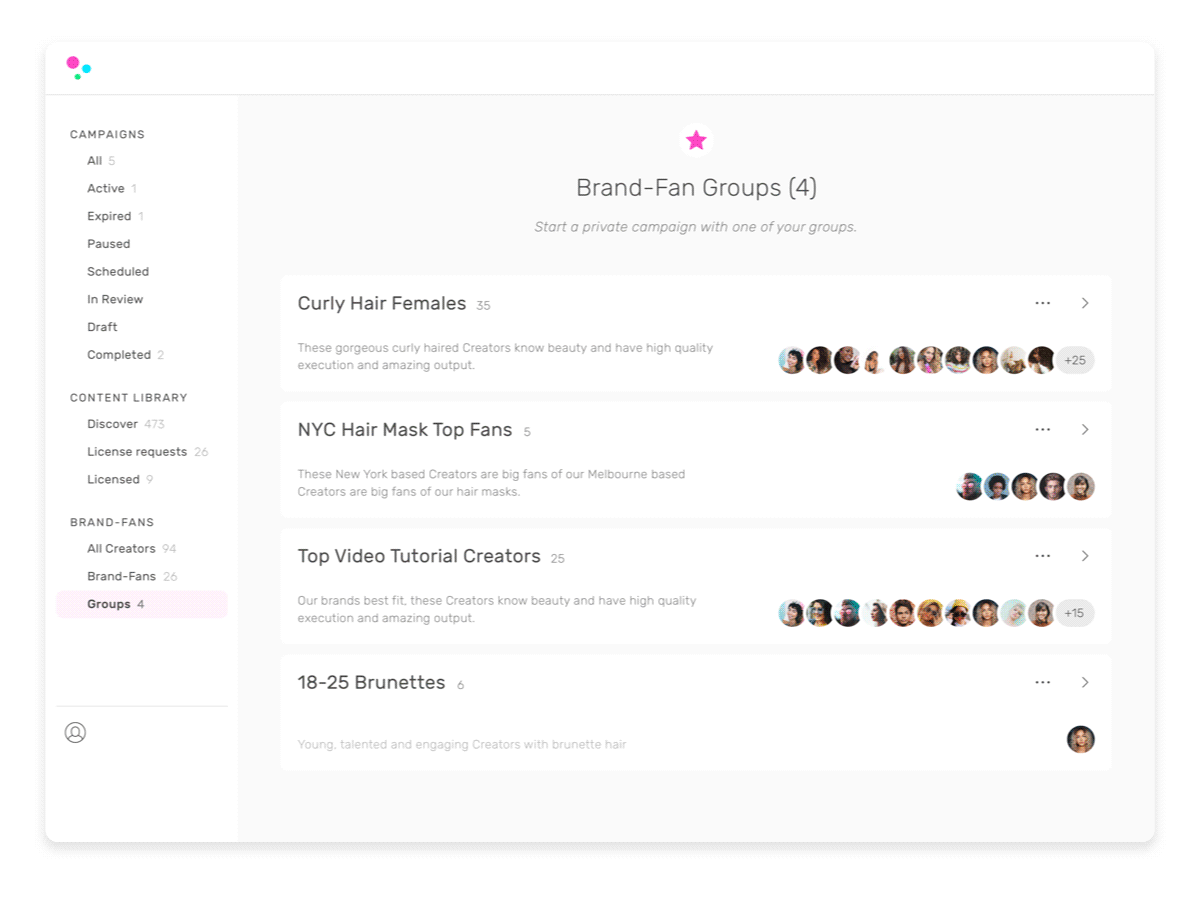The width and height of the screenshot is (1200, 918).
Task: Click the app logo in top-left corner
Action: pos(78,68)
